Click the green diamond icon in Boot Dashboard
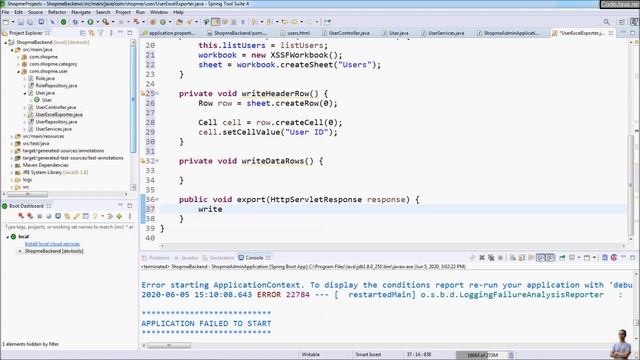 [x=119, y=216]
